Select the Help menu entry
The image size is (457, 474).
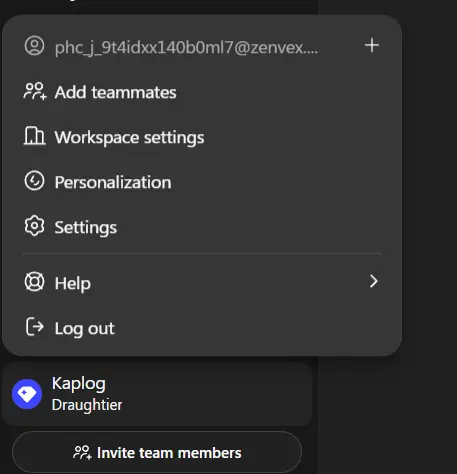(x=202, y=282)
